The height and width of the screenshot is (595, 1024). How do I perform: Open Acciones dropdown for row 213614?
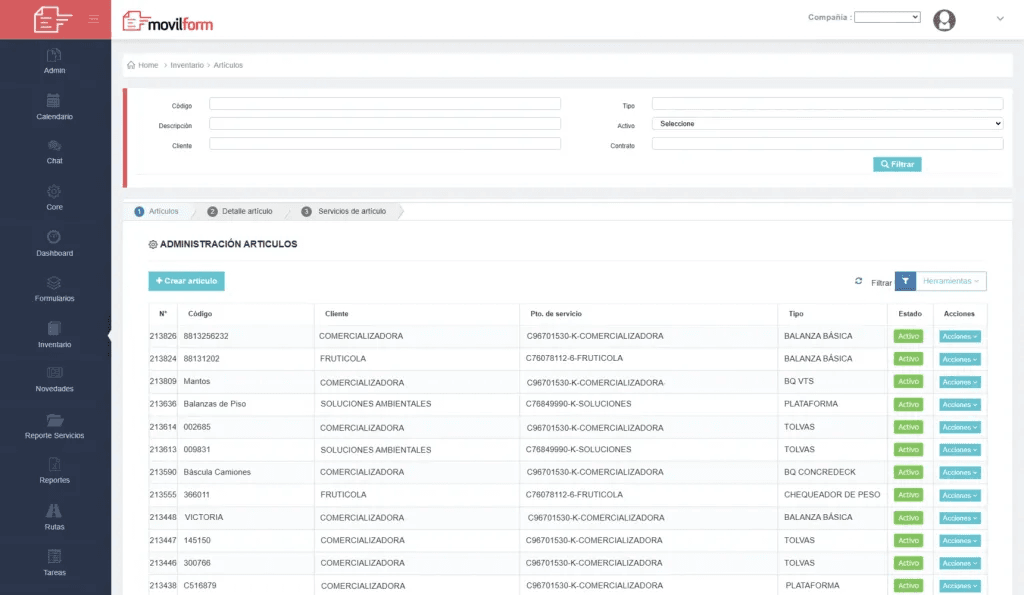coord(959,427)
